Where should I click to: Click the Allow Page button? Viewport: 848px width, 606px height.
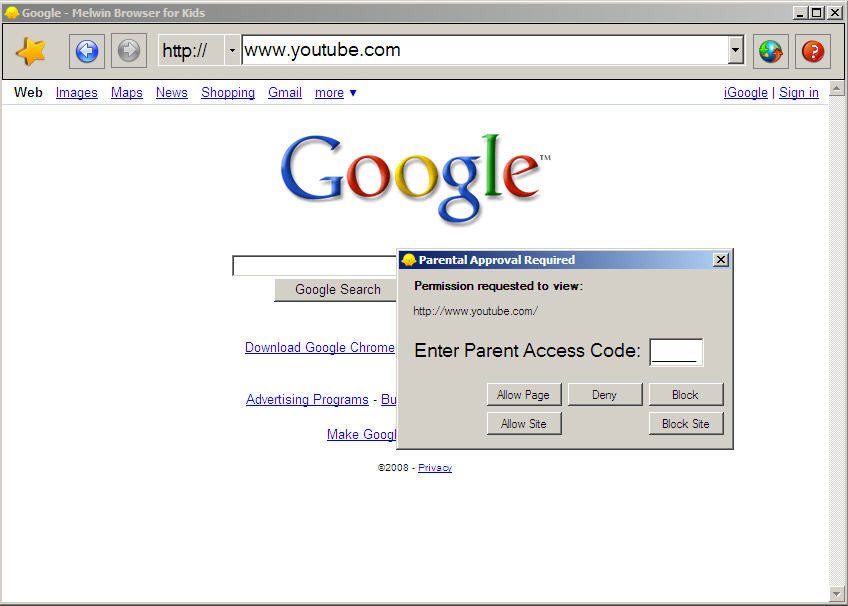[x=524, y=395]
